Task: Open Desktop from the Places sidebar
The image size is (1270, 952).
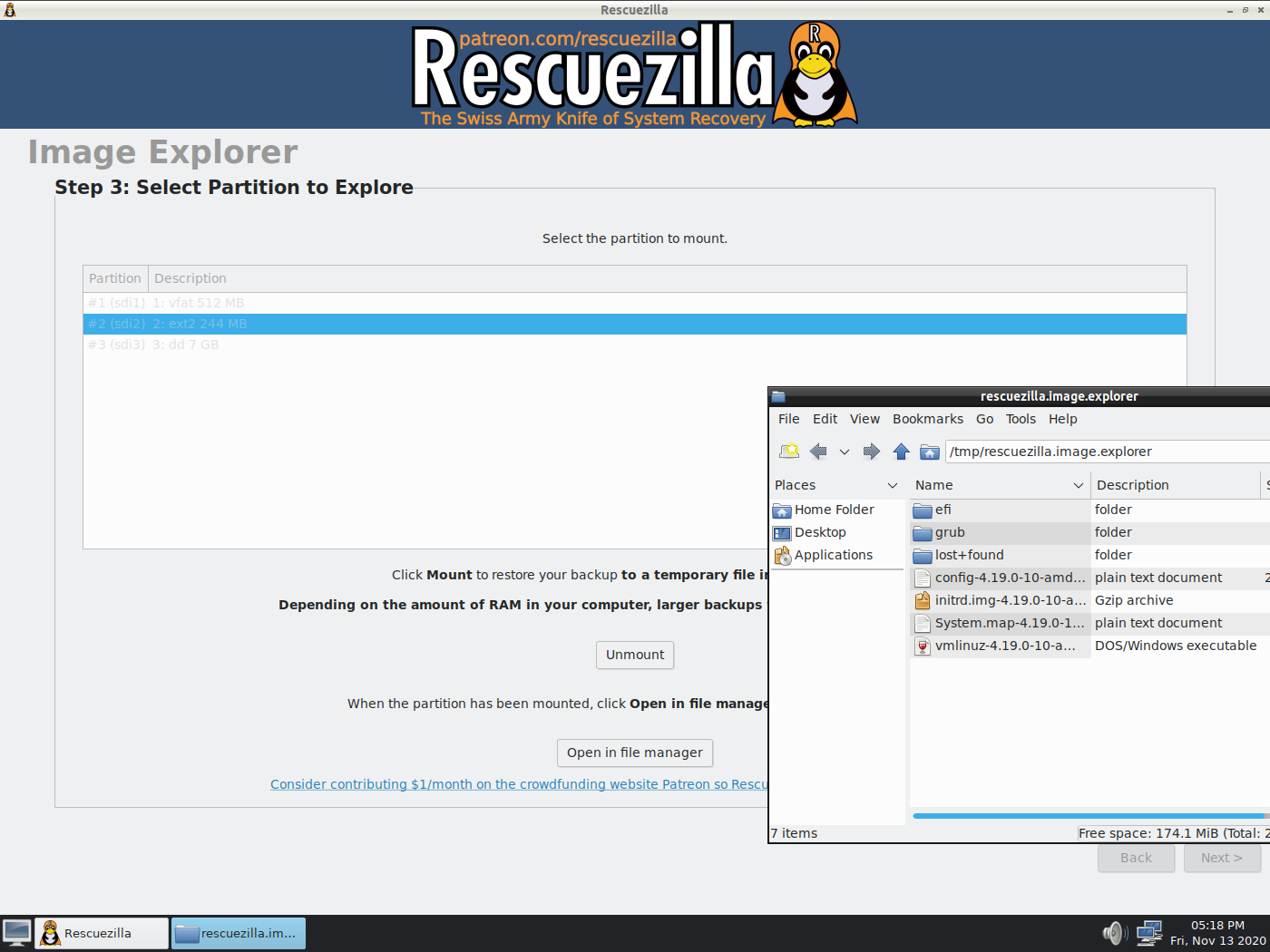Action: tap(819, 532)
